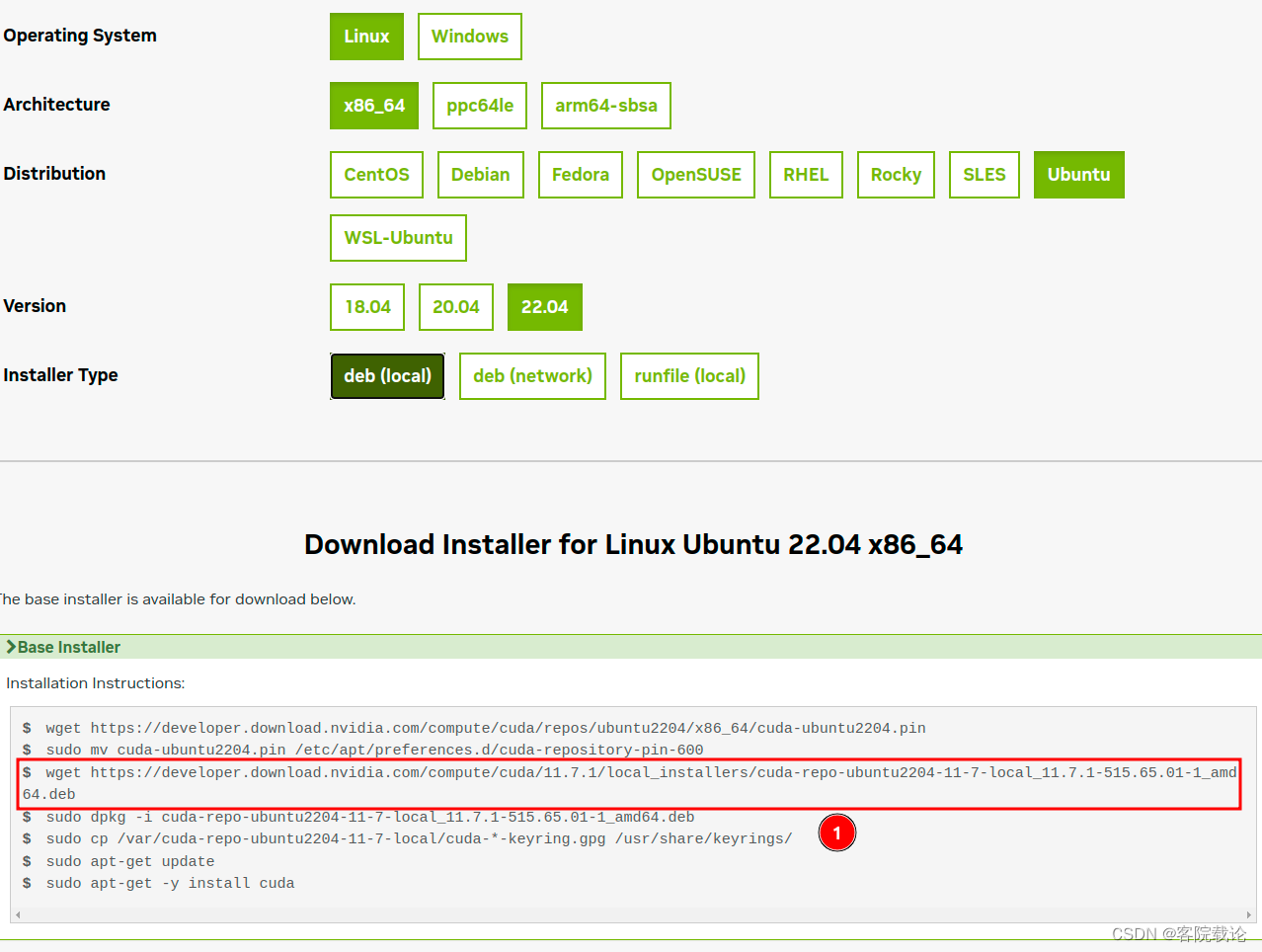Select version 20.04
Screen dimensions: 1262x952
[x=456, y=307]
